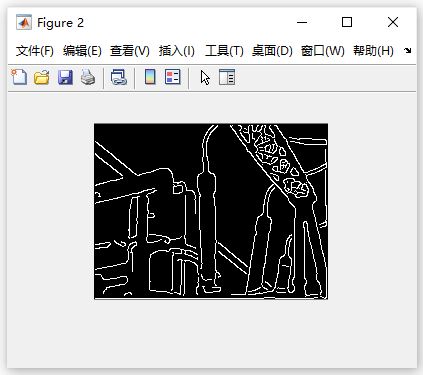Viewport: 423px width, 375px height.
Task: Open the 工具(T) menu
Action: 224,51
